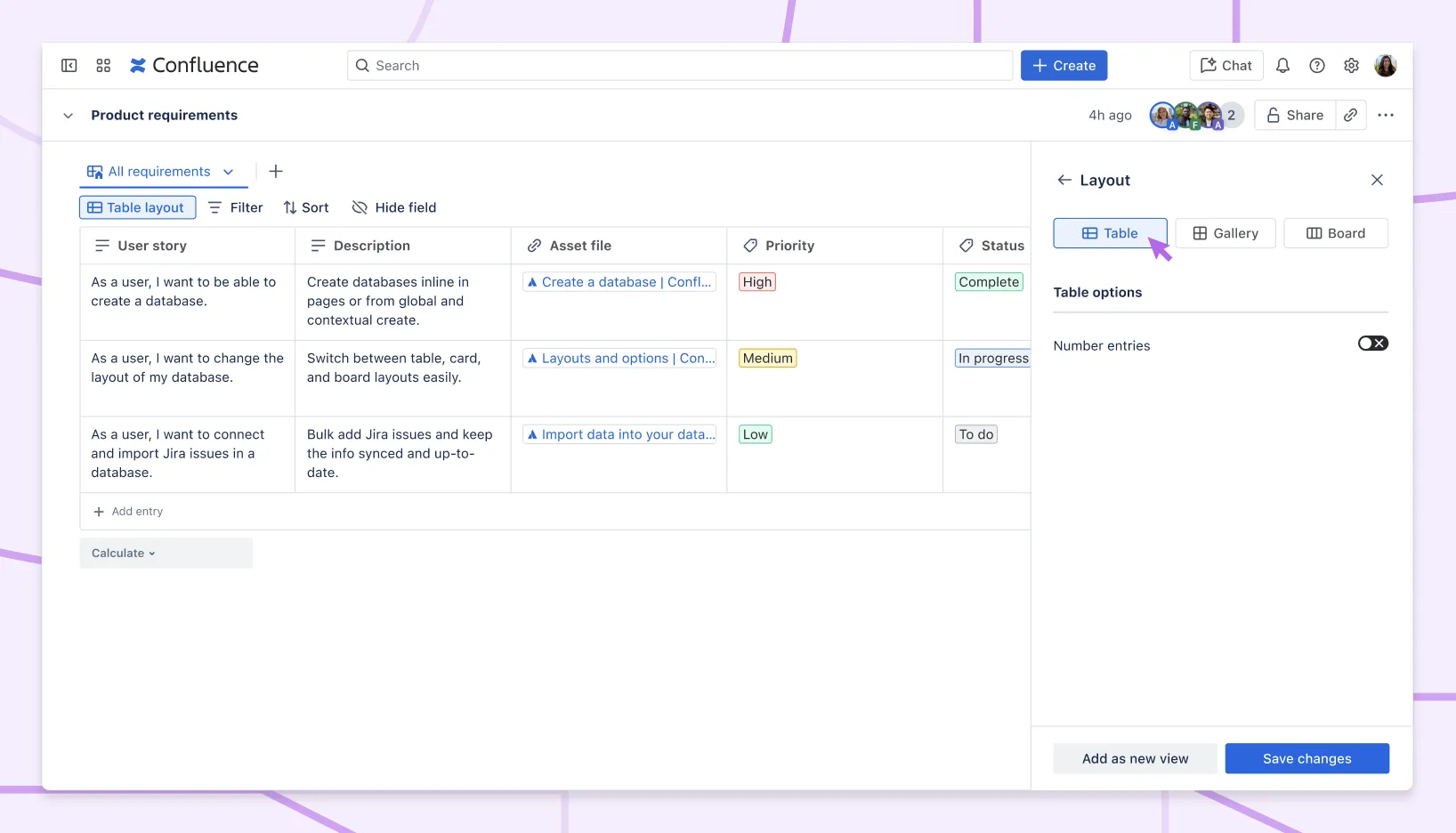Toggle the Number entries switch
Image resolution: width=1456 pixels, height=833 pixels.
(x=1372, y=344)
